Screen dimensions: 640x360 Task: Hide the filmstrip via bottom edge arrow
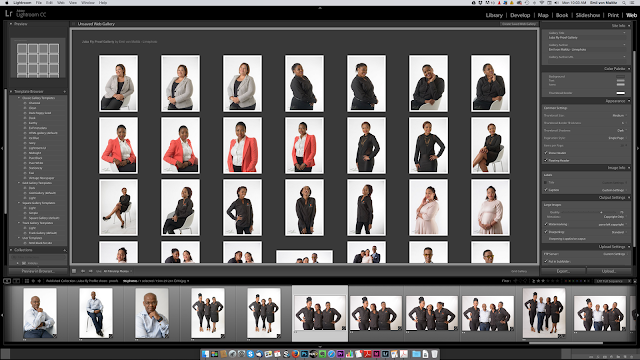[x=320, y=346]
